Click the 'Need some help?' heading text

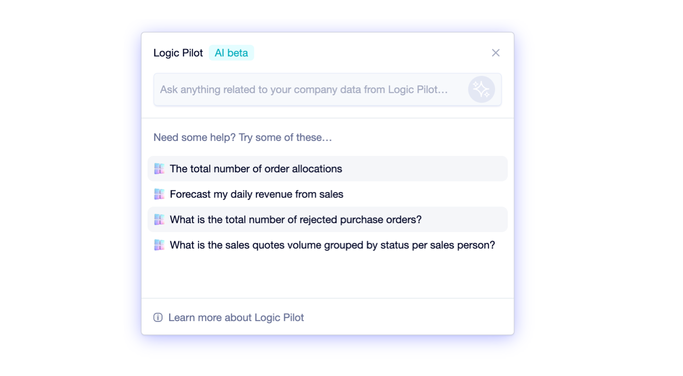[243, 137]
